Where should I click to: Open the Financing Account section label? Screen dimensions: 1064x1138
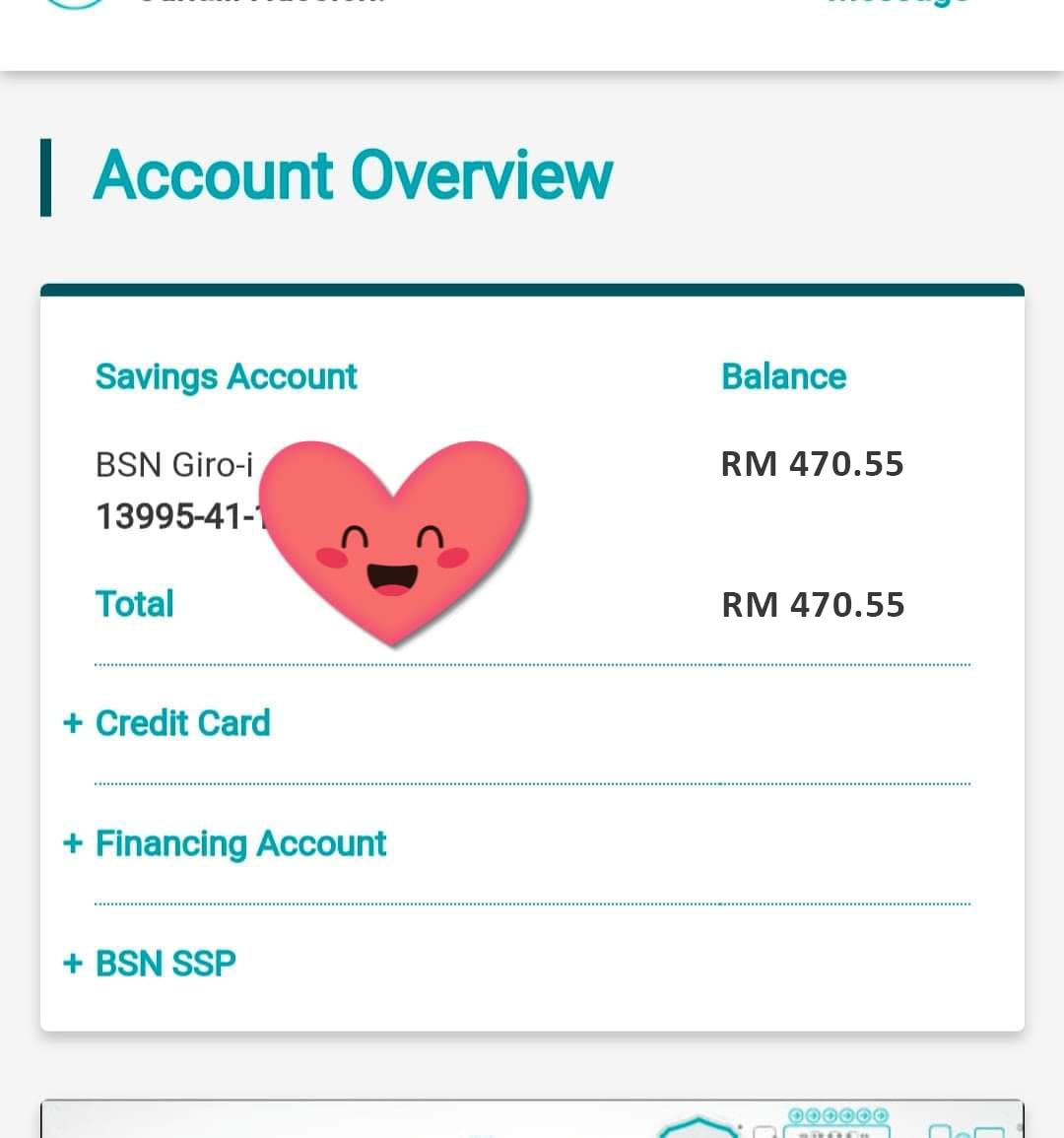241,844
